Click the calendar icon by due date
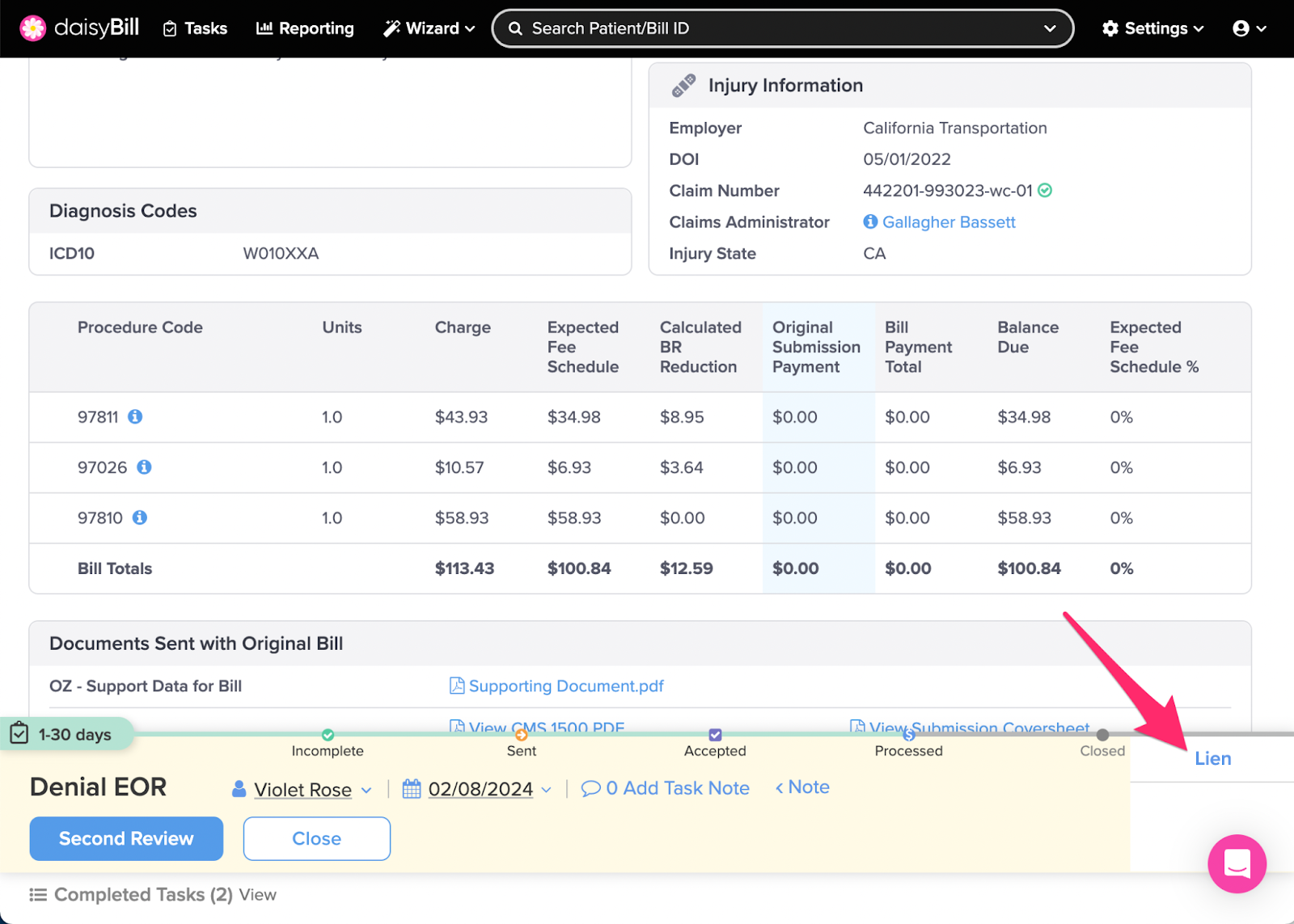 click(x=412, y=788)
